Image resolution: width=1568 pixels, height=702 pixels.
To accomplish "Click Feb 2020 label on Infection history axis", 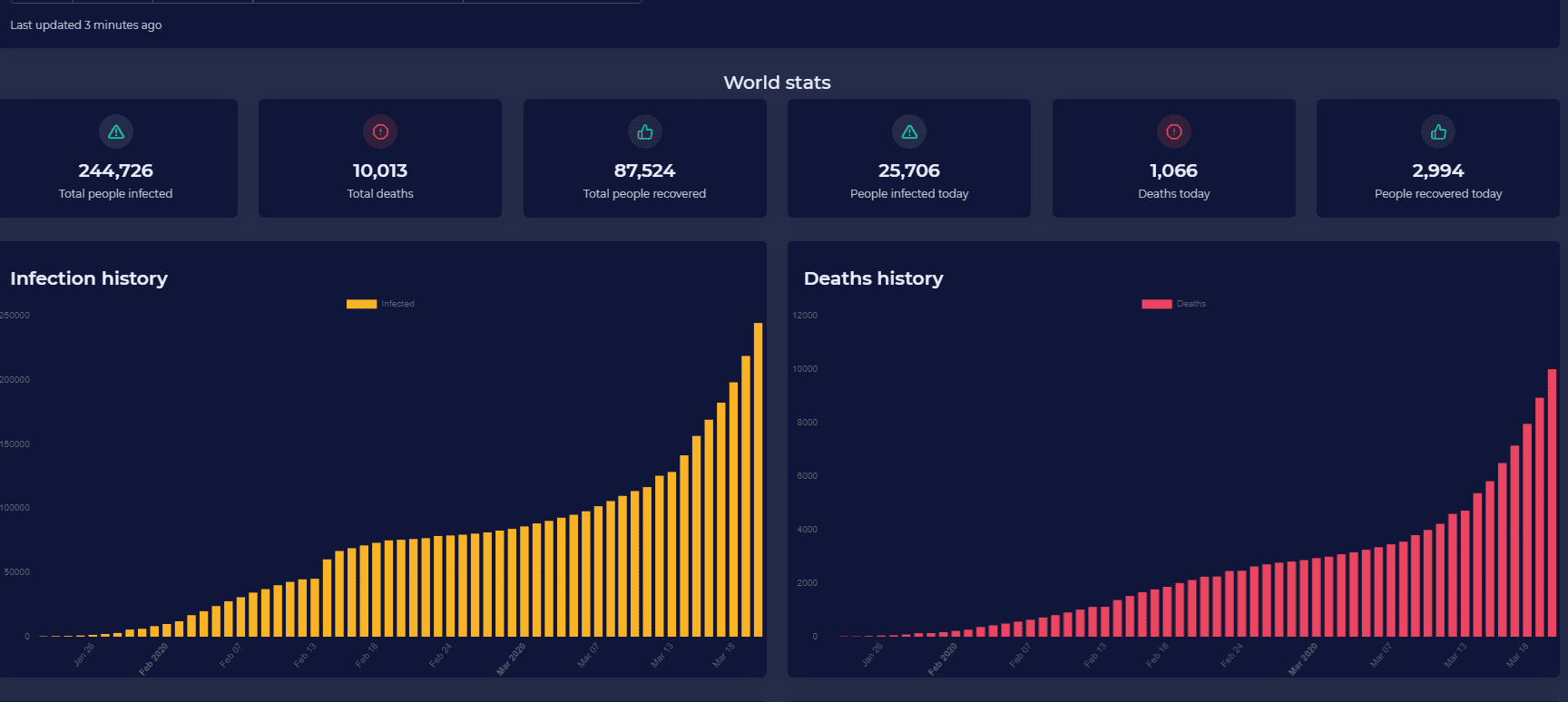I will pyautogui.click(x=153, y=659).
